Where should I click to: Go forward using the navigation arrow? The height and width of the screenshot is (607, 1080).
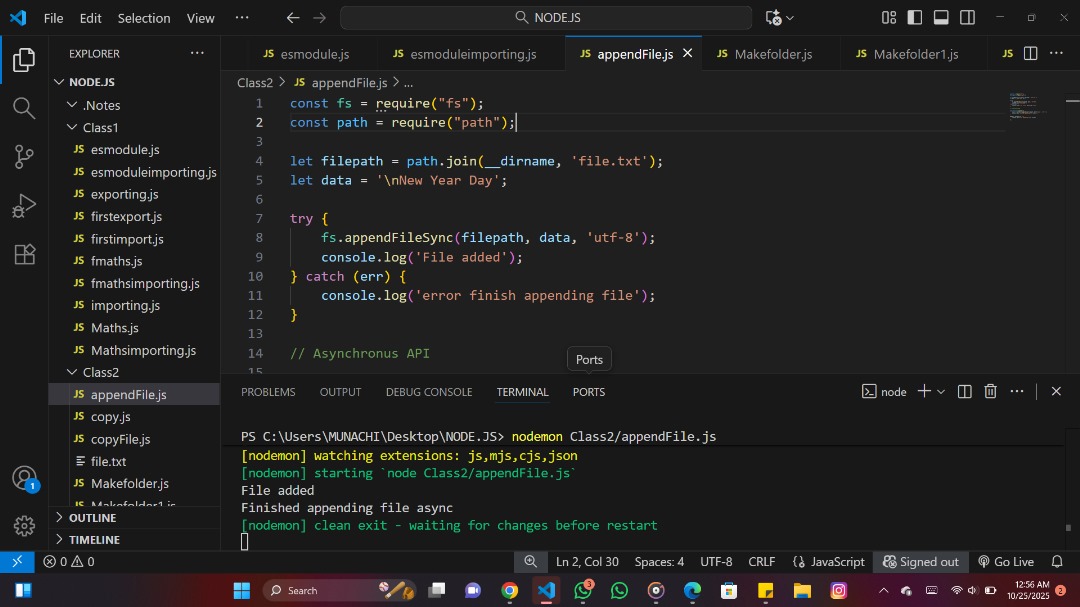point(320,18)
